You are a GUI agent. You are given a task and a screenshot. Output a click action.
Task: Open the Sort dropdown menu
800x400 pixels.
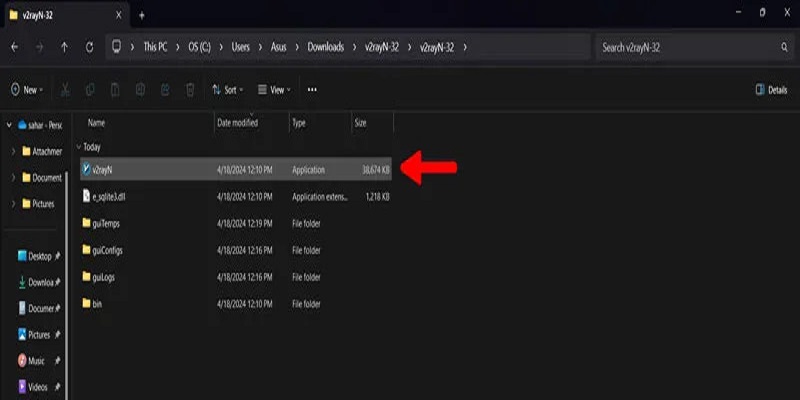click(x=228, y=90)
